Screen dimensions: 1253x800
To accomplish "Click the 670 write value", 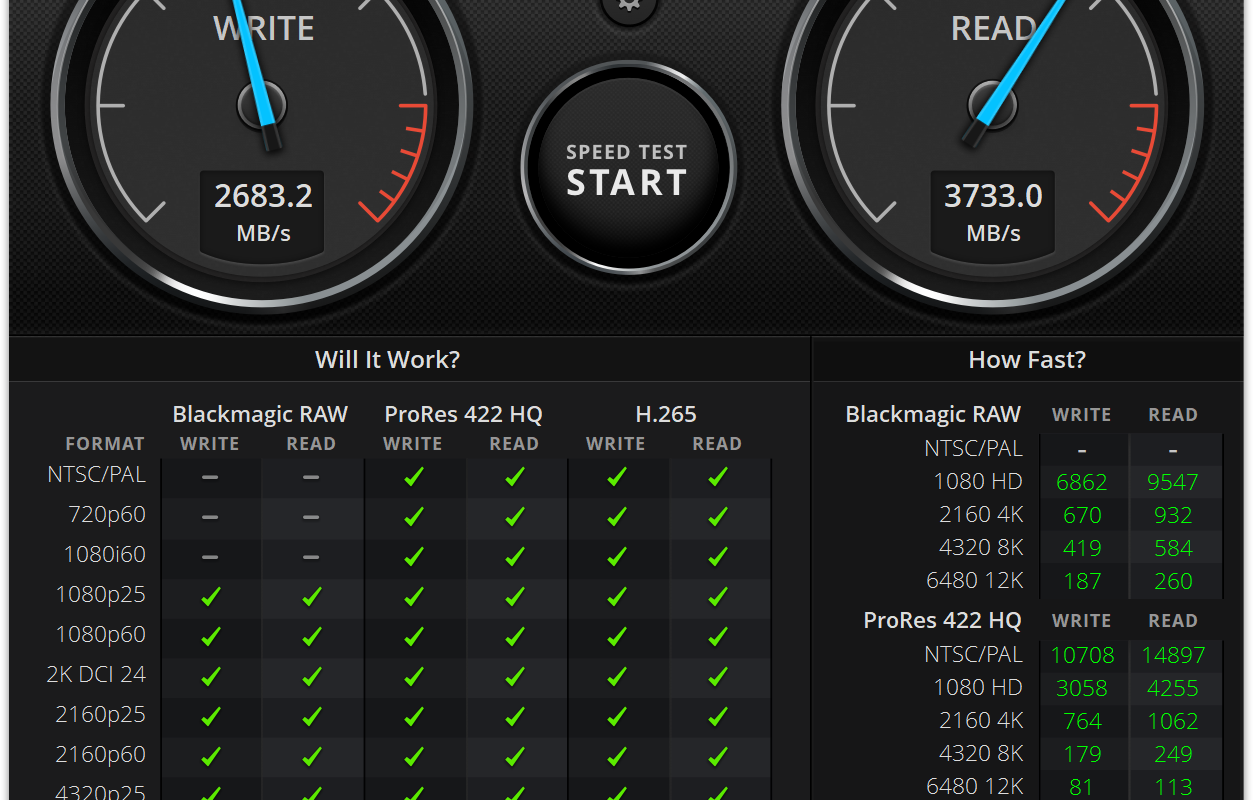I will 1083,515.
